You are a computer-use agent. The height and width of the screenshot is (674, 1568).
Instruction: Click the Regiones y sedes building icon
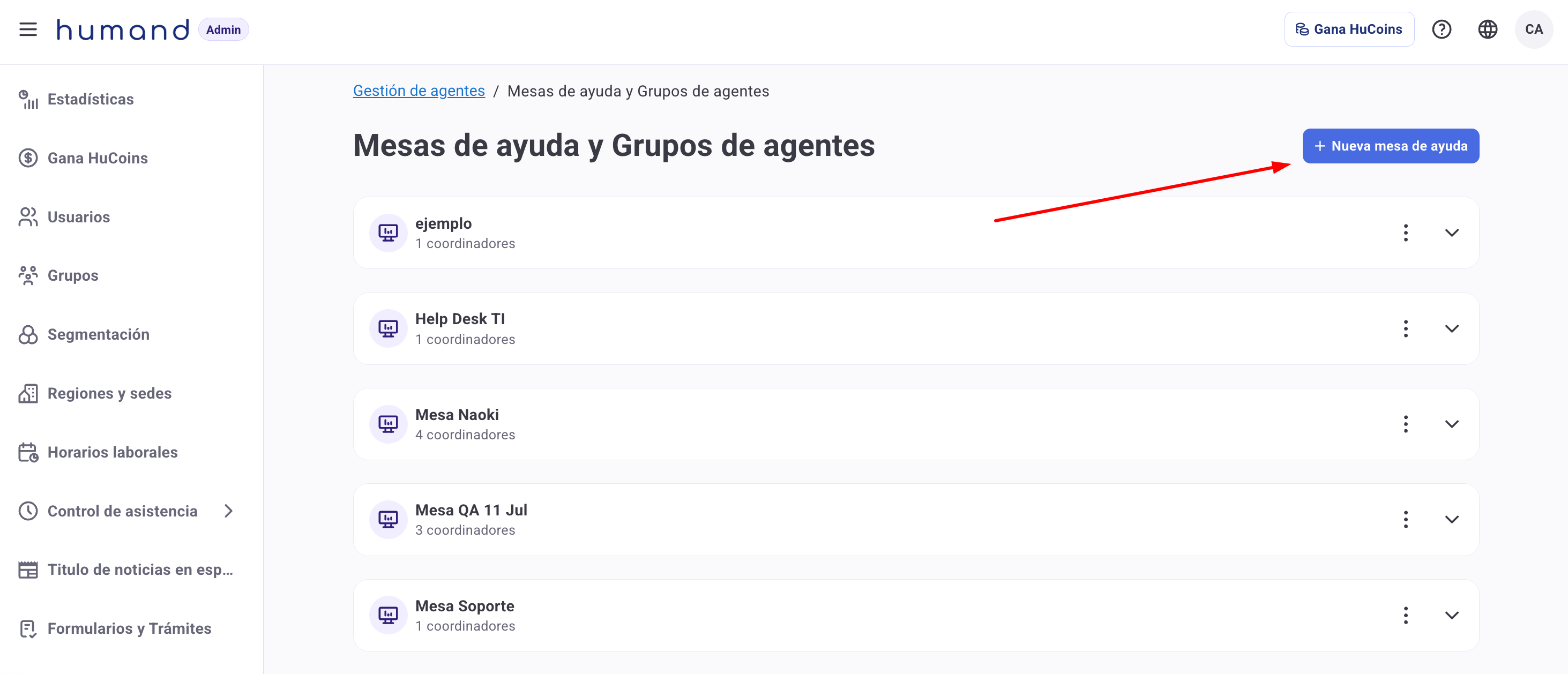point(28,394)
